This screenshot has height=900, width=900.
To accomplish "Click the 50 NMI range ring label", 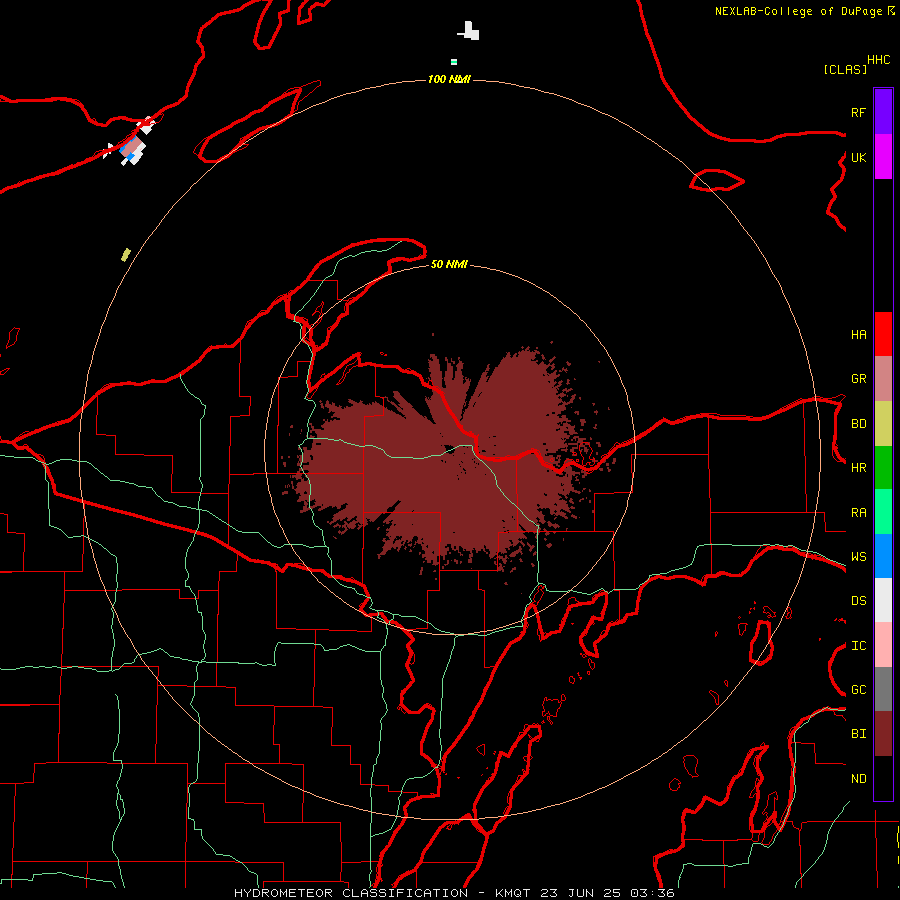I will (449, 264).
